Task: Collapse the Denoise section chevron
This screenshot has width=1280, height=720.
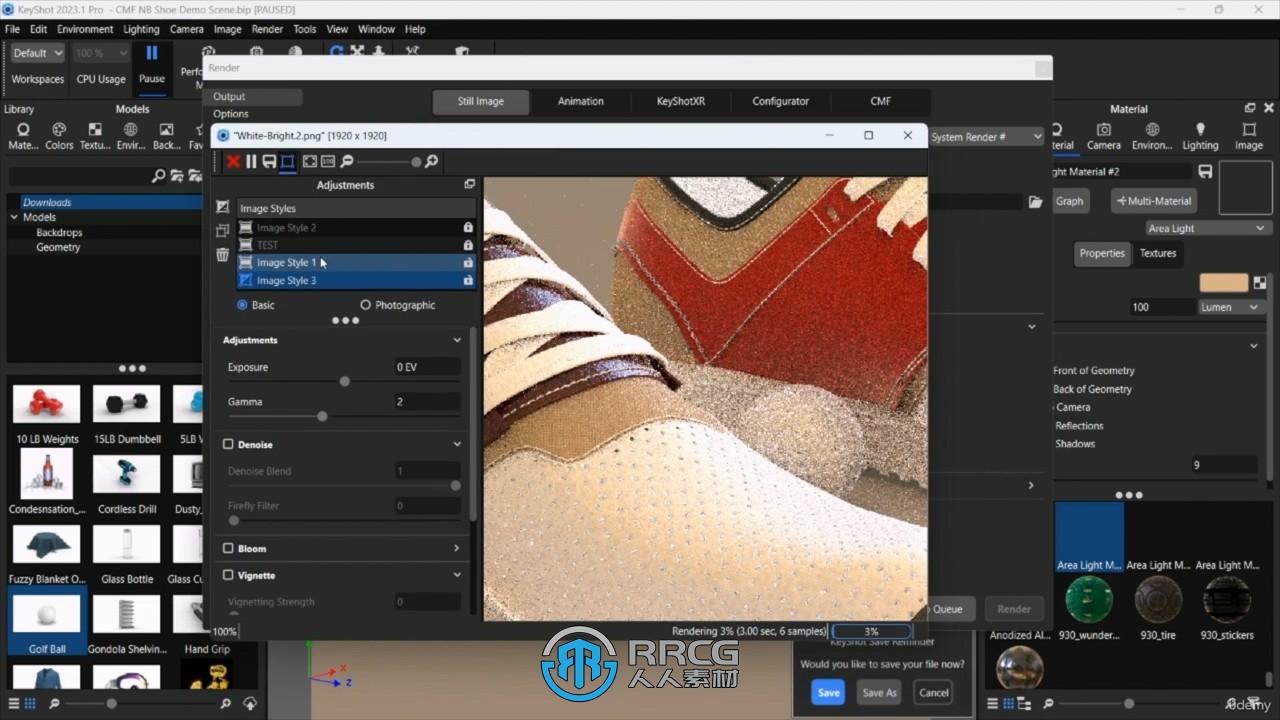Action: [x=457, y=444]
